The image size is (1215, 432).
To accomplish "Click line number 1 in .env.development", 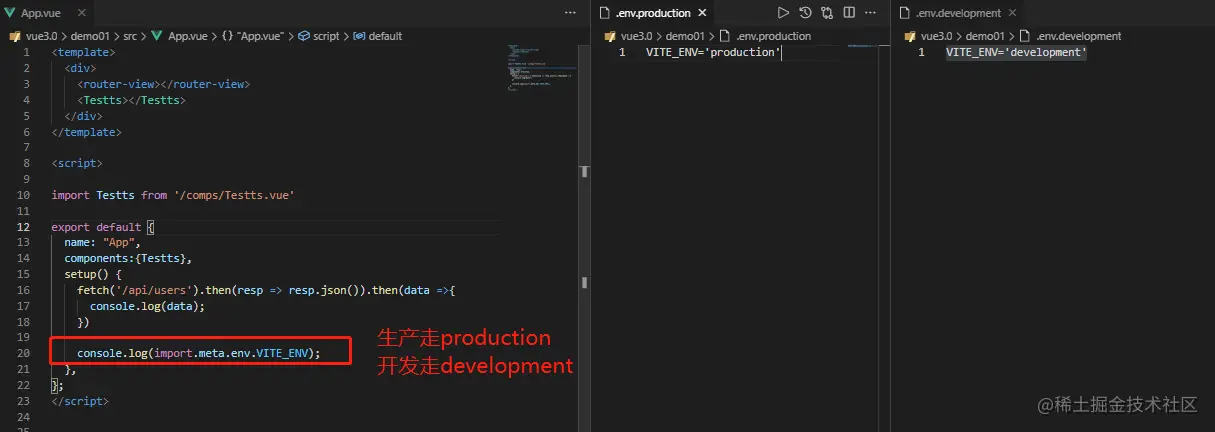I will (921, 52).
